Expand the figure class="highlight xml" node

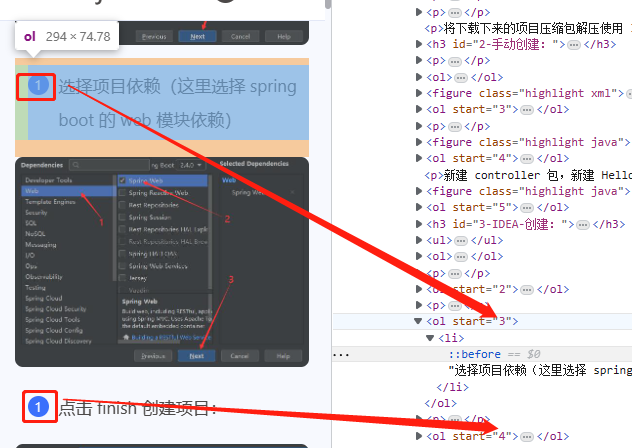pos(419,93)
